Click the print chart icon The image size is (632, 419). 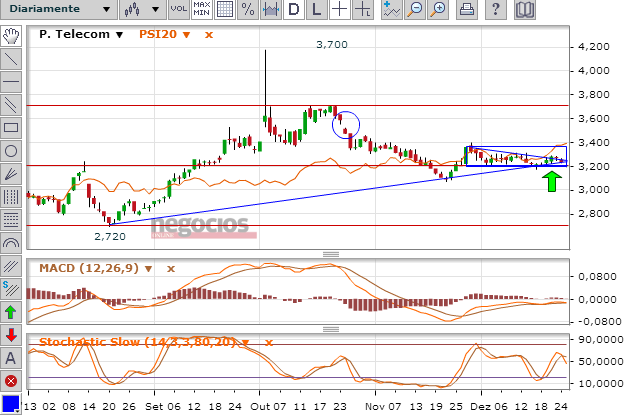466,9
